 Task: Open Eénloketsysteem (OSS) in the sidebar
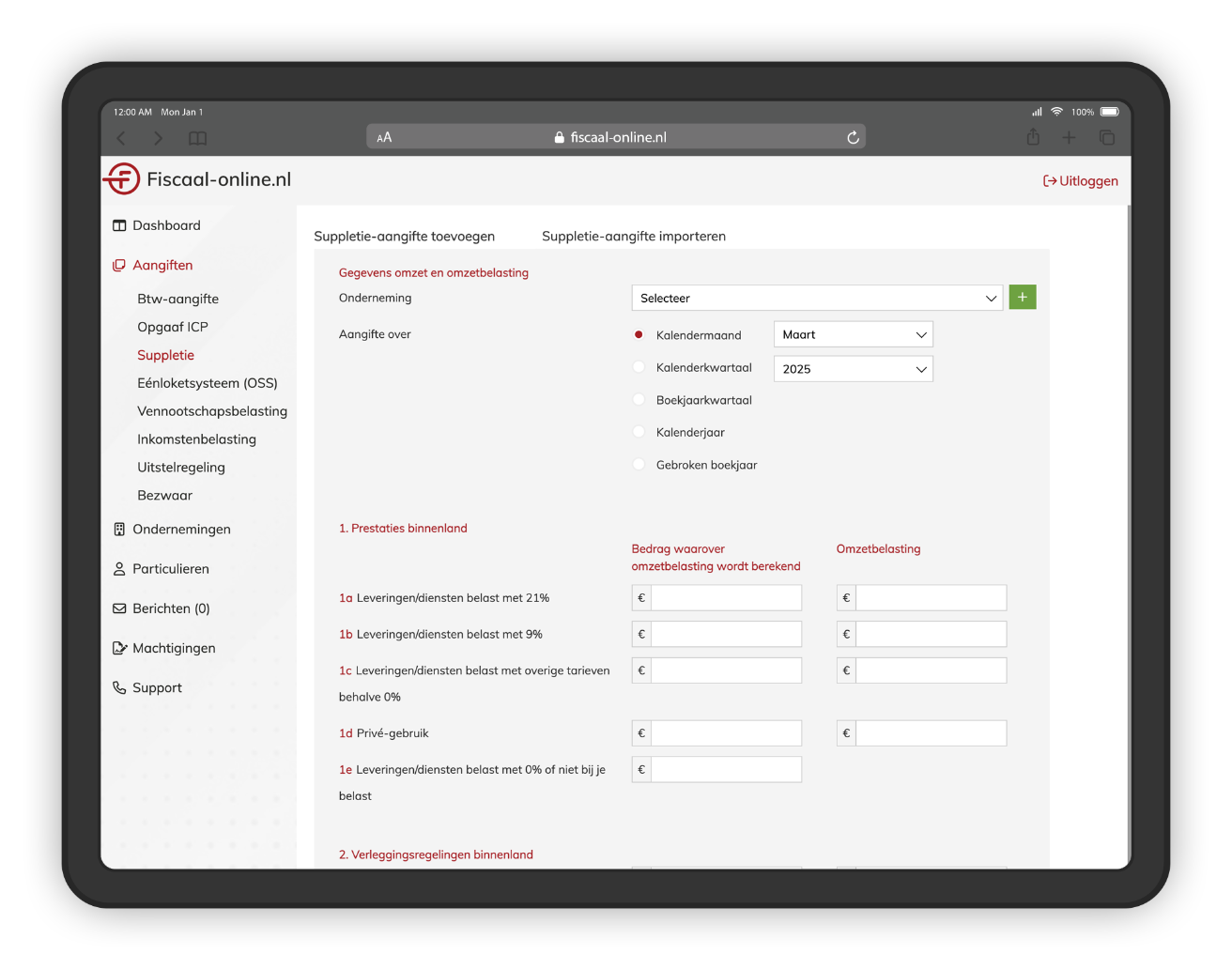pyautogui.click(x=208, y=383)
